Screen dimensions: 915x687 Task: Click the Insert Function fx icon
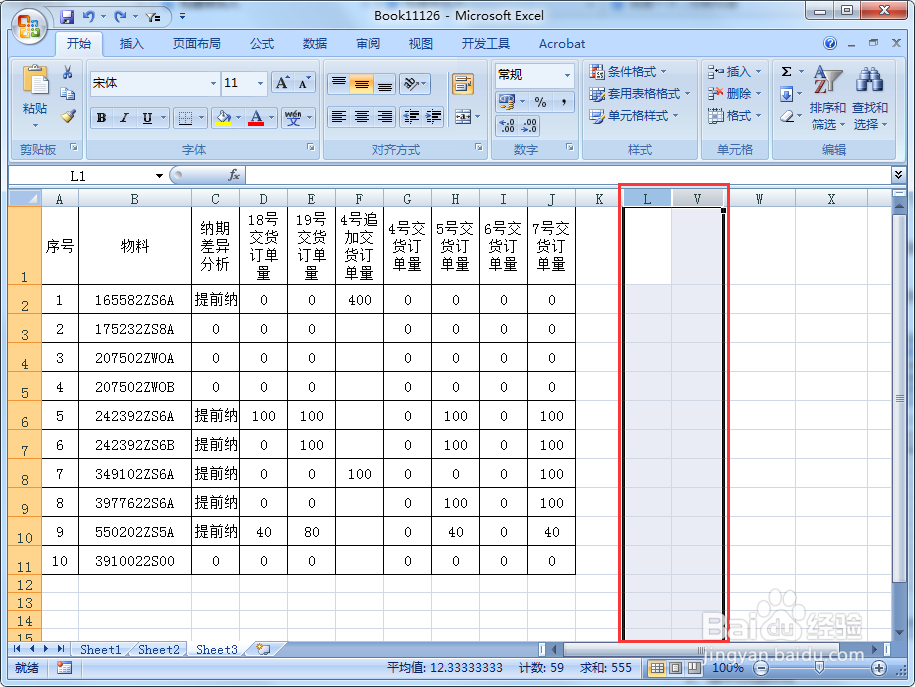click(233, 175)
